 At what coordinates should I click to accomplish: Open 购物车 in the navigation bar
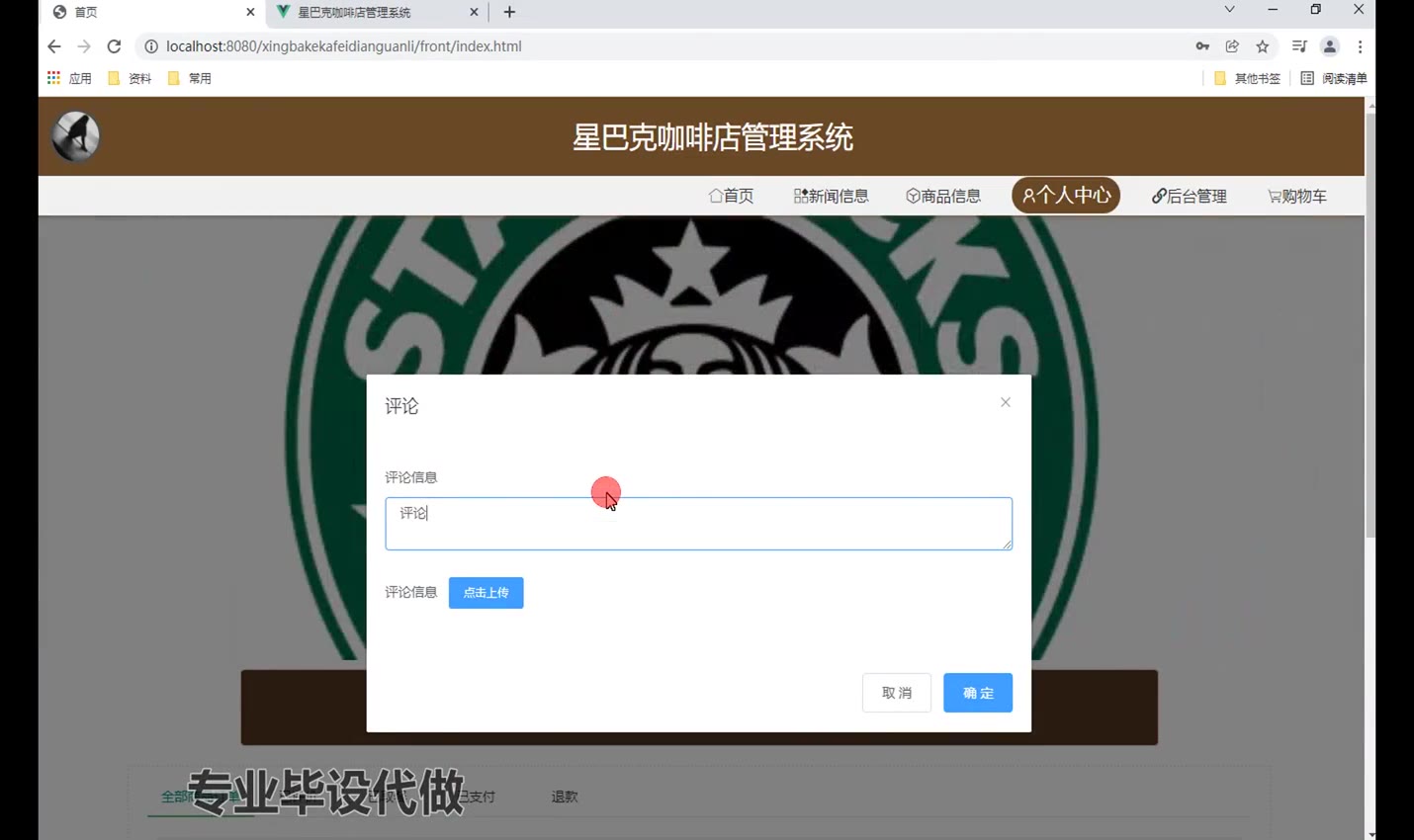tap(1297, 196)
